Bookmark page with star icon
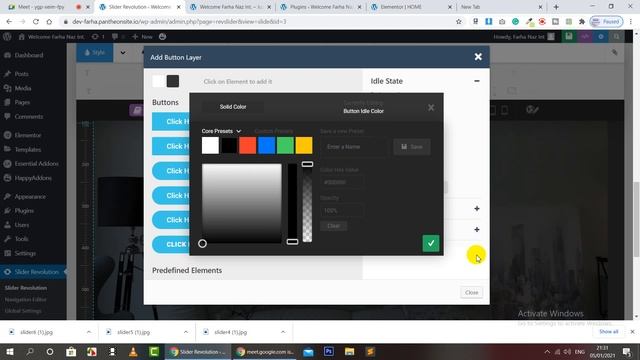 click(x=459, y=22)
